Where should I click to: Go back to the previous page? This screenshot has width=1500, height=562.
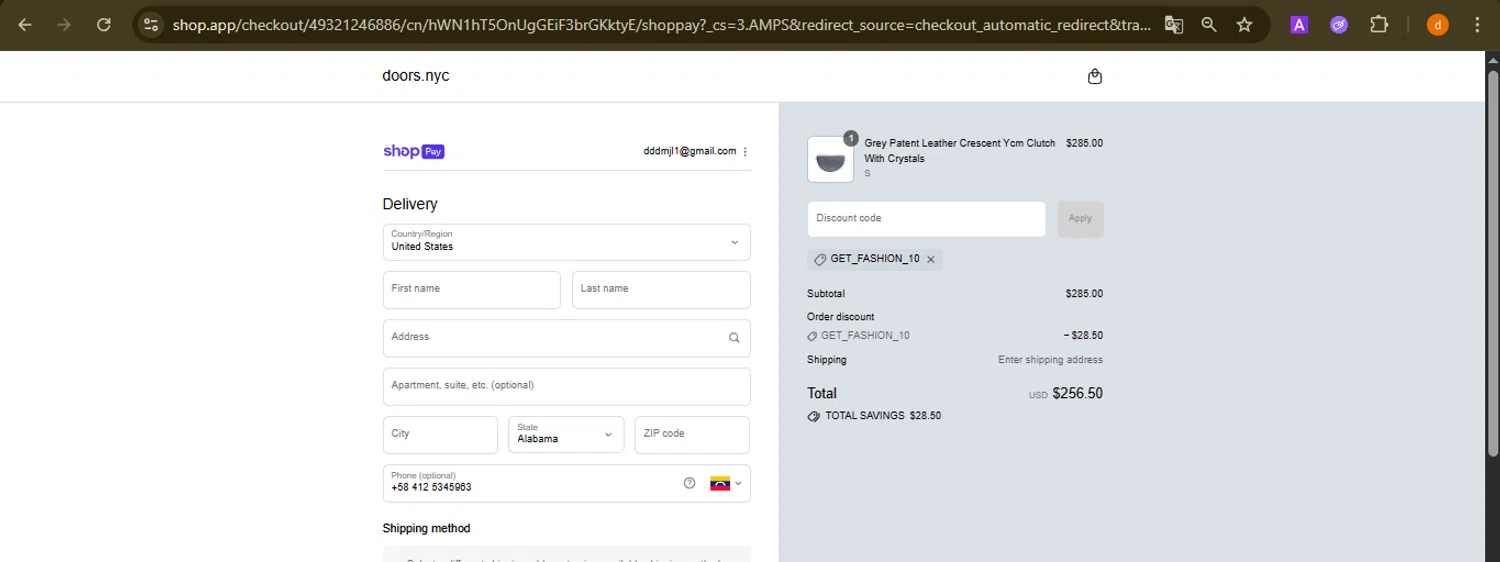point(25,25)
